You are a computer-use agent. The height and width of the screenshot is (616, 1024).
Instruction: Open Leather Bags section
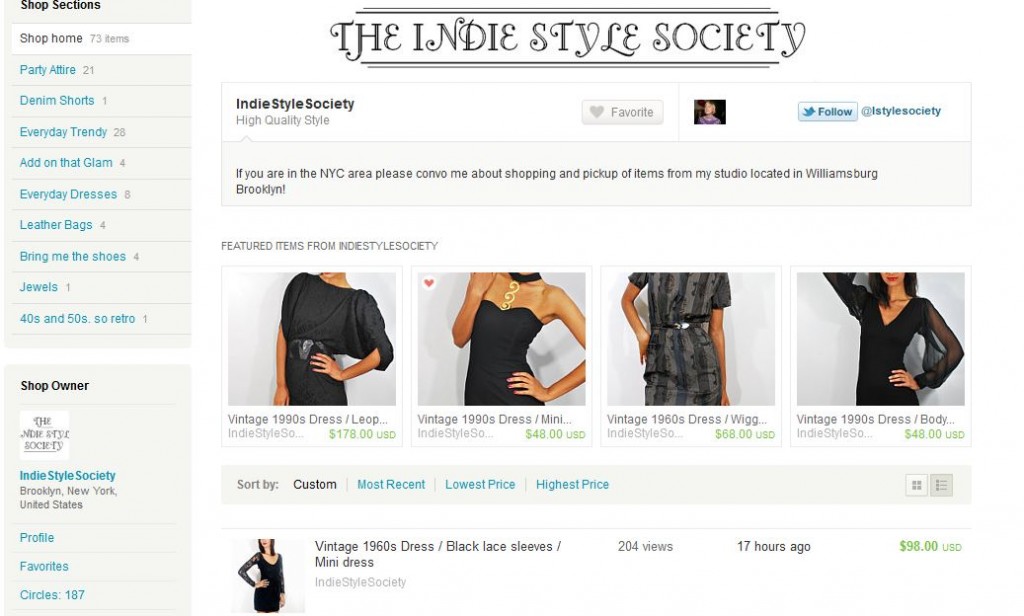pyautogui.click(x=56, y=225)
